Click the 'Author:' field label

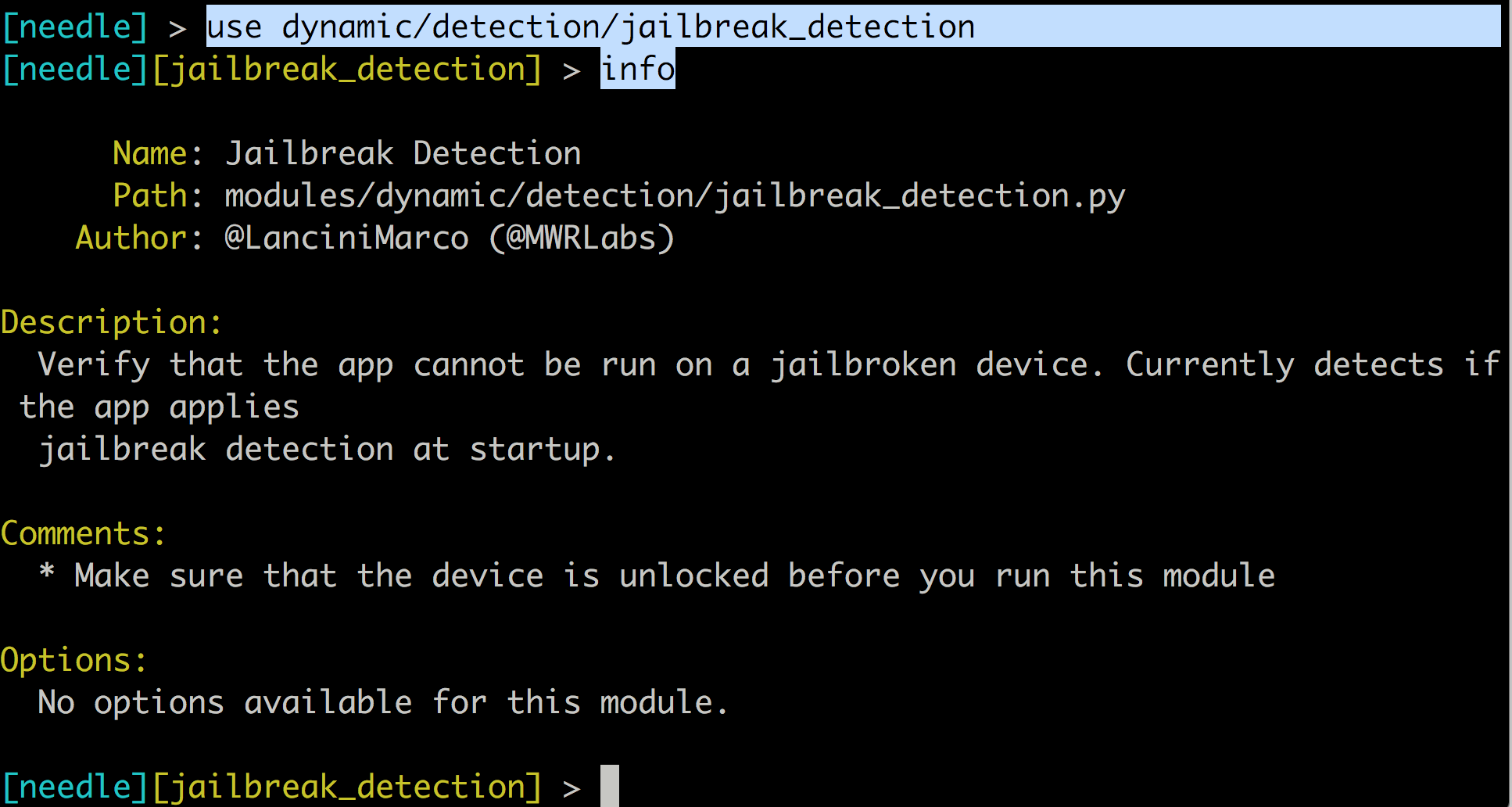[x=139, y=238]
